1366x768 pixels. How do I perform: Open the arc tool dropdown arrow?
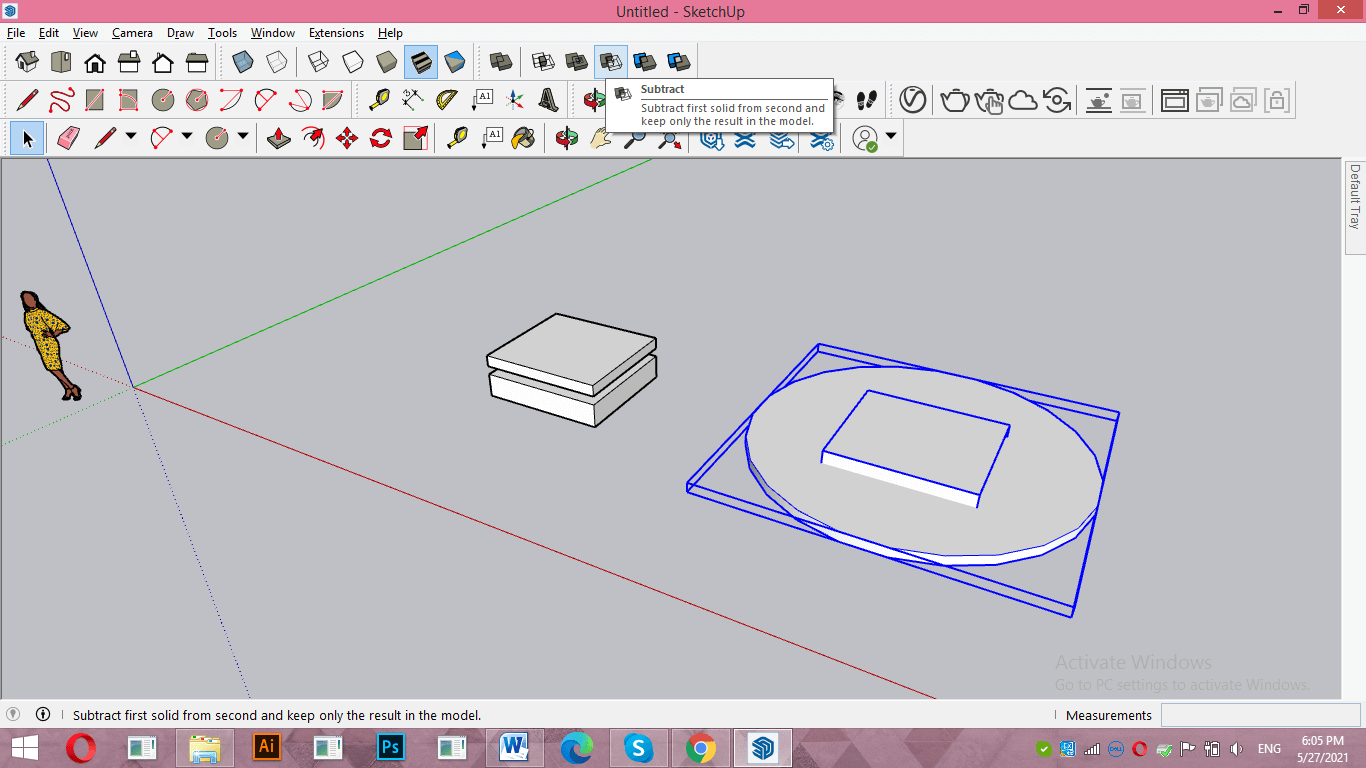click(x=186, y=136)
